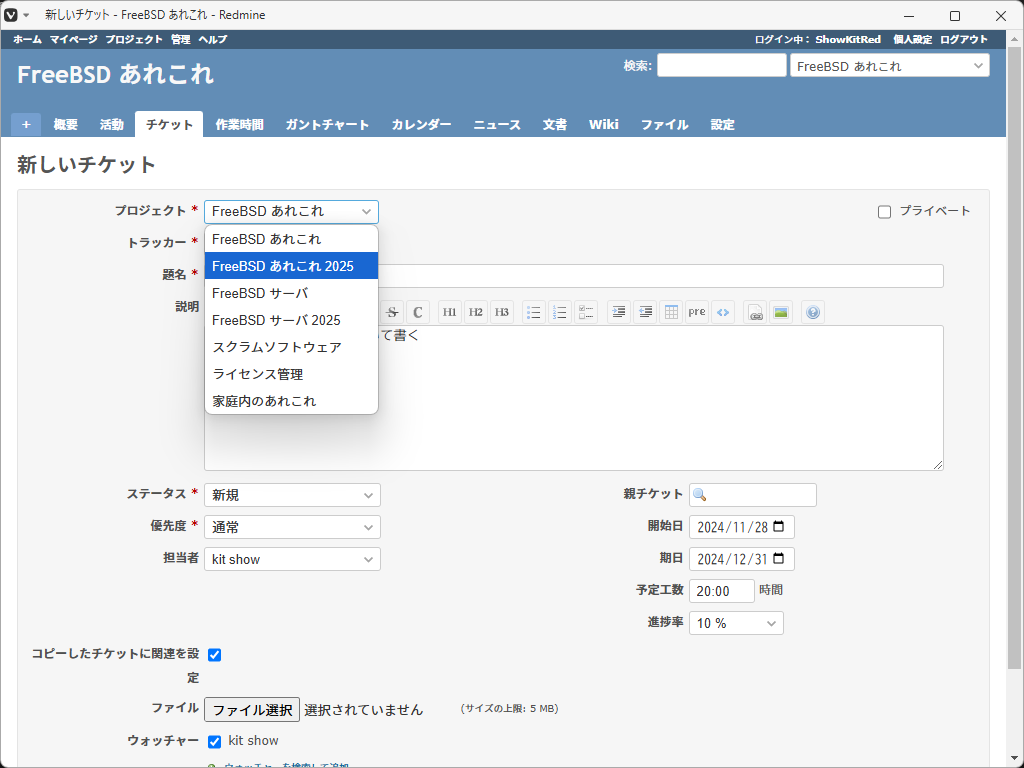Uncheck コピーしたチケットに関連を設定 checkbox
The width and height of the screenshot is (1024, 768).
coord(214,655)
